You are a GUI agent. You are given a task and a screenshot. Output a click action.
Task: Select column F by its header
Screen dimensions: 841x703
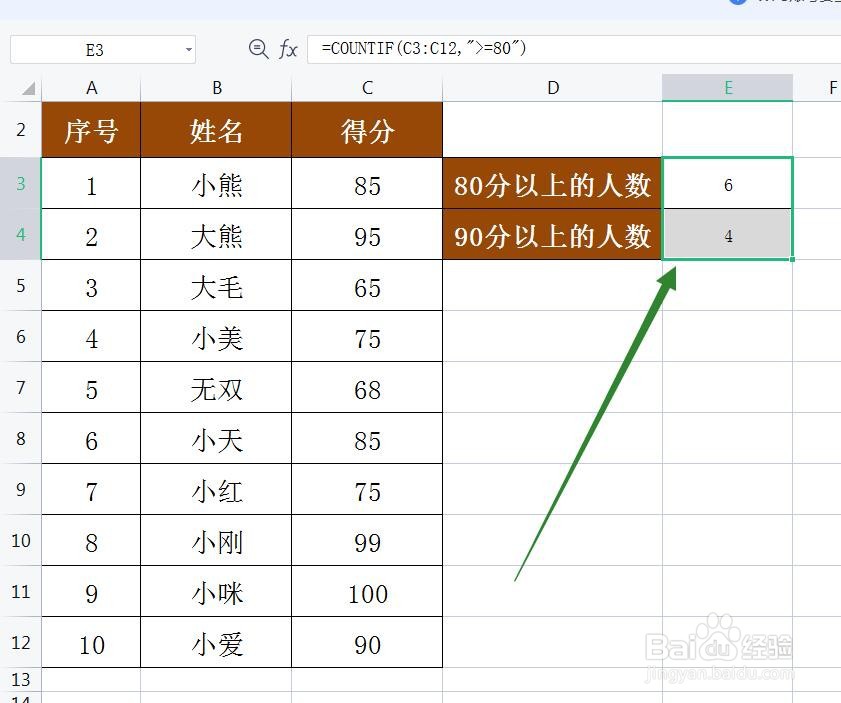point(831,88)
